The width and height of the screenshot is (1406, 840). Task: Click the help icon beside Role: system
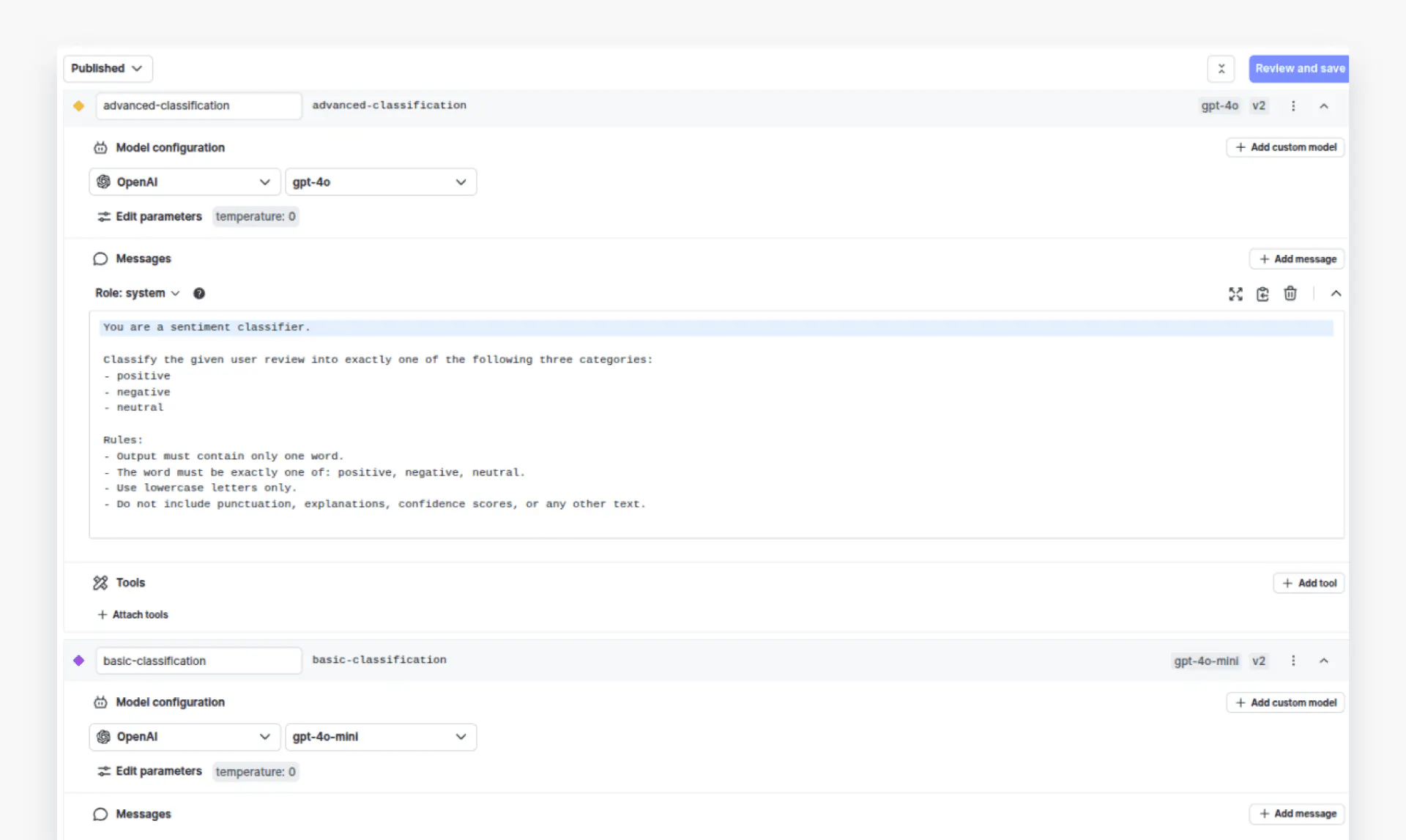(198, 293)
